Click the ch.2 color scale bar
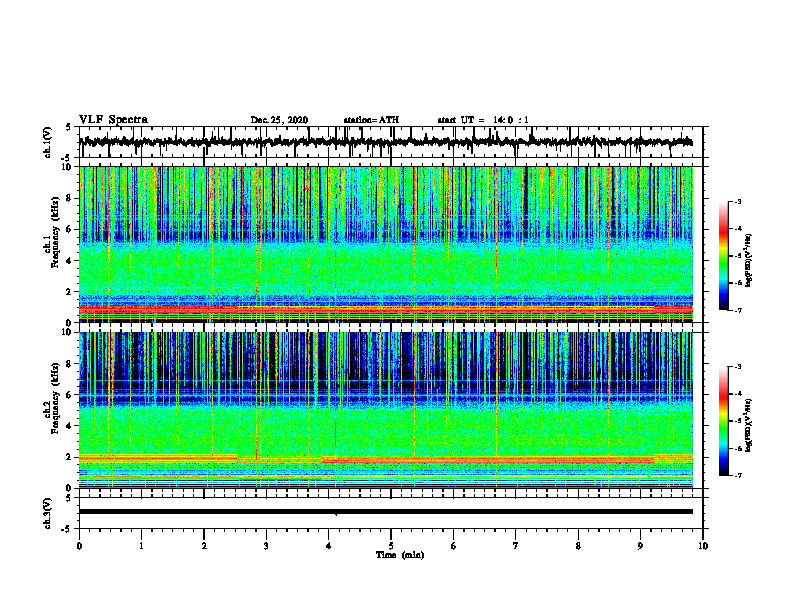Viewport: 792px width, 612px height. point(724,421)
